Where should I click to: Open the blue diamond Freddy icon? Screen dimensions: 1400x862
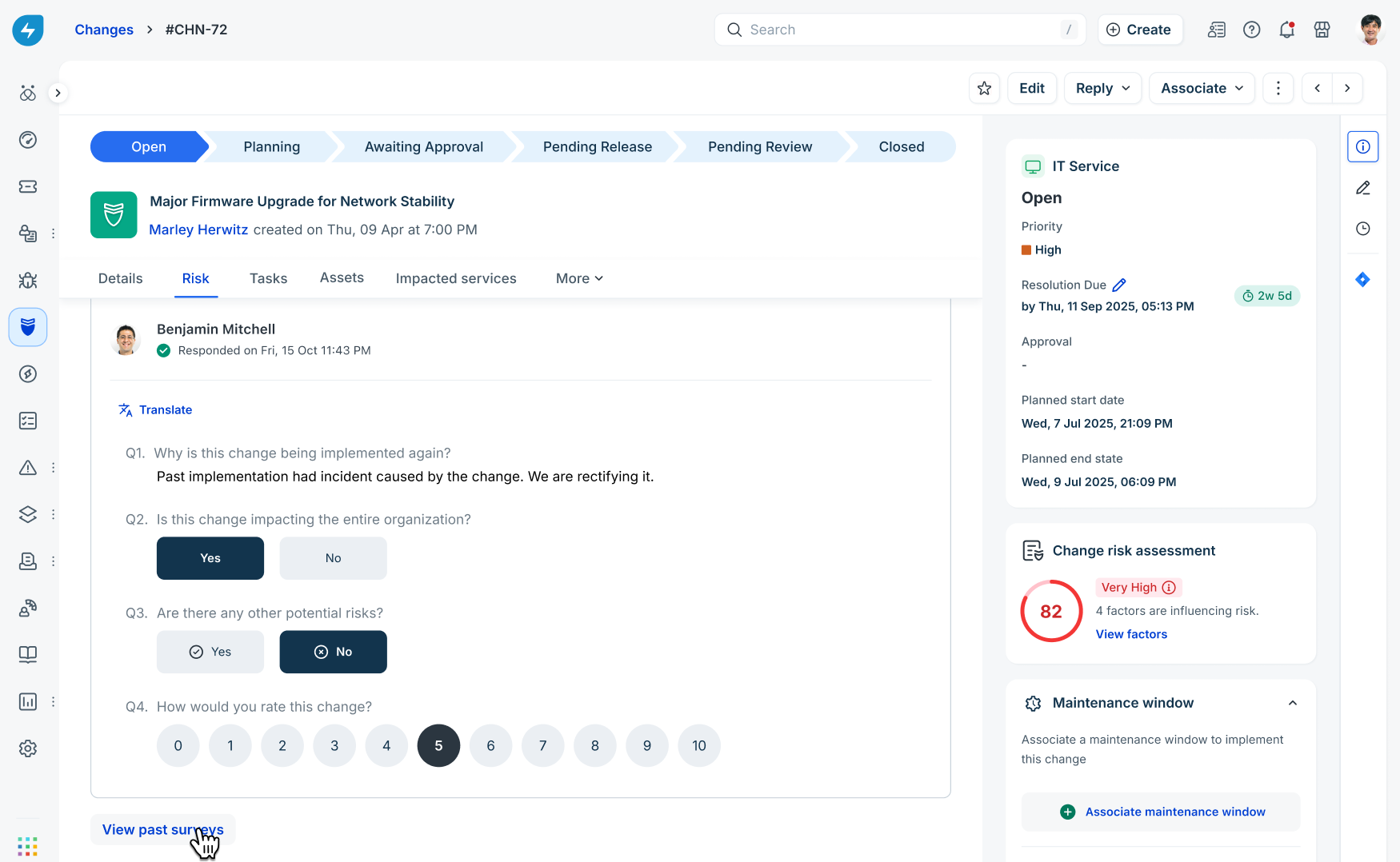click(1363, 279)
